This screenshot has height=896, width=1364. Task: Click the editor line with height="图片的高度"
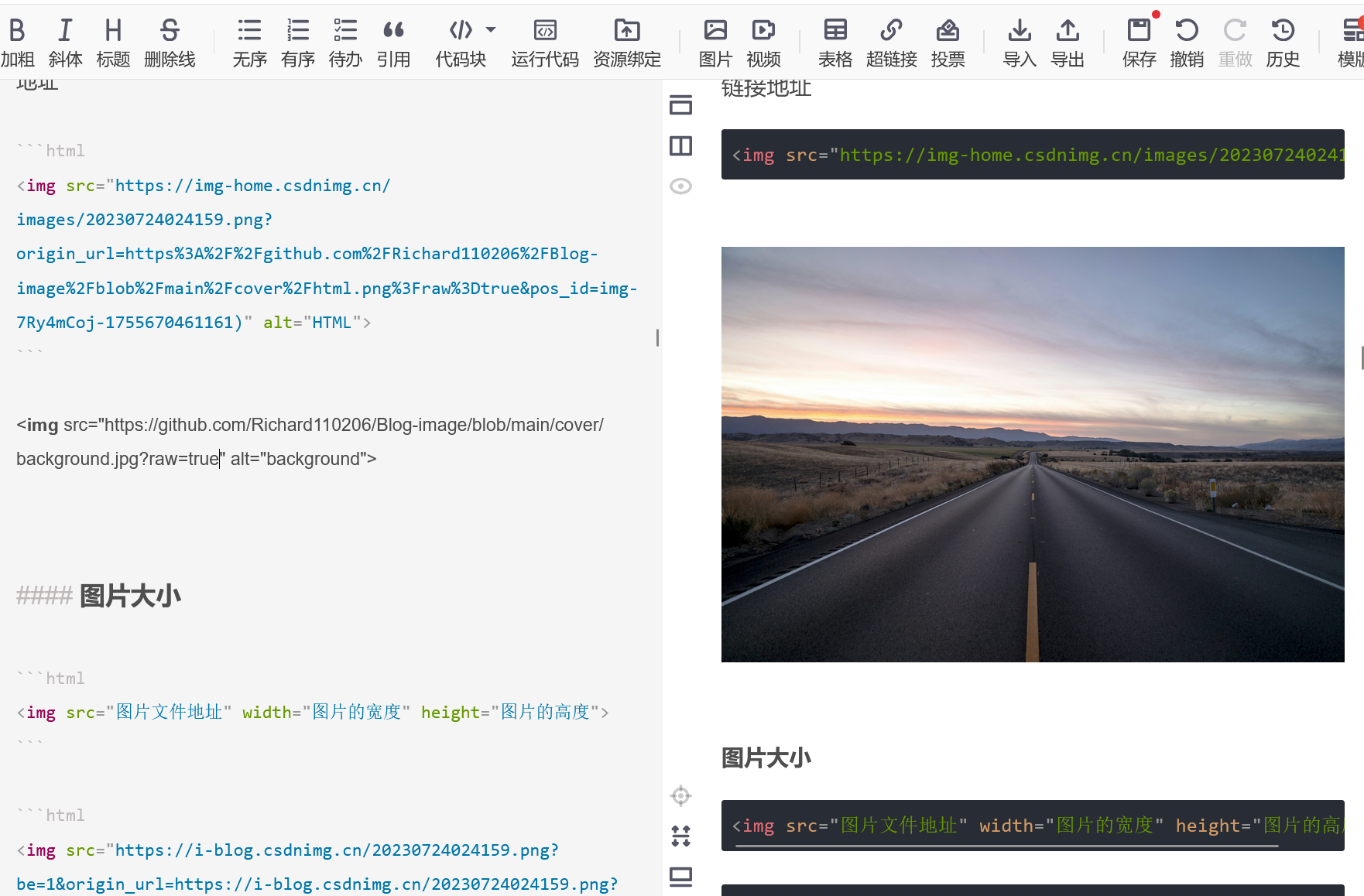pos(313,712)
